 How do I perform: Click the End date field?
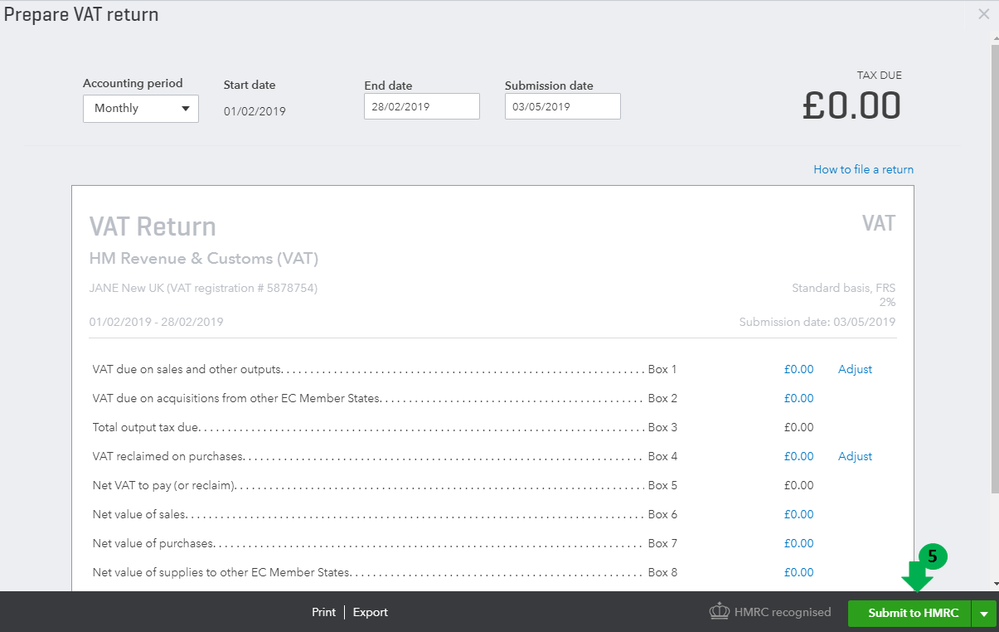(422, 106)
